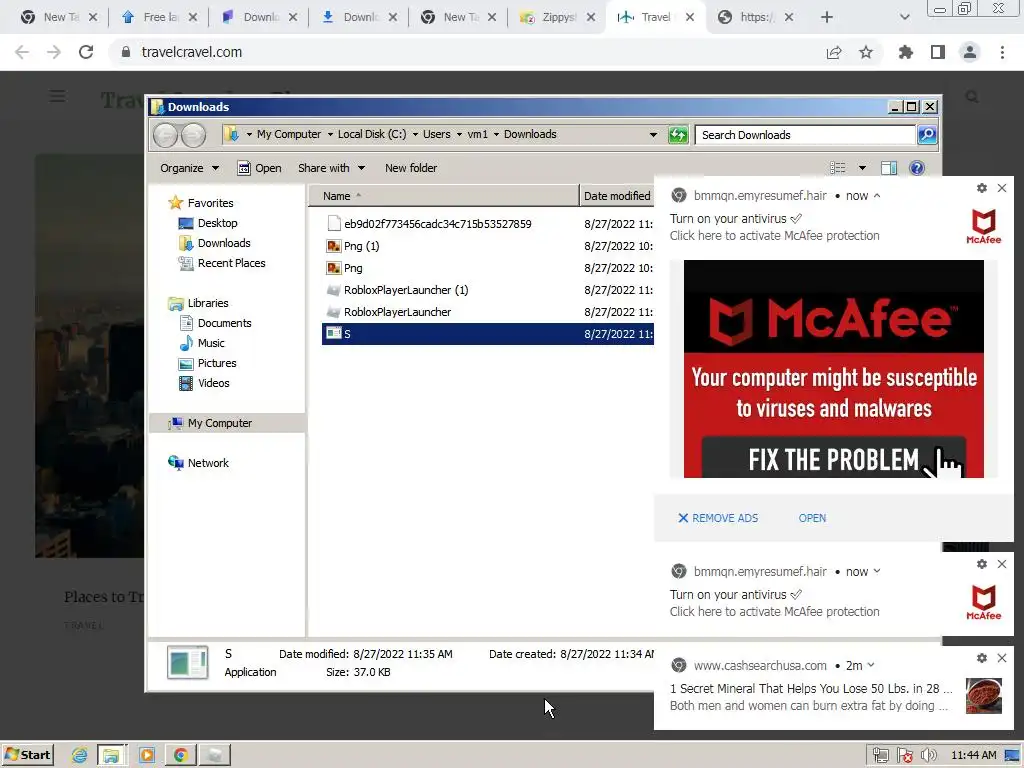Screen dimensions: 1024x768
Task: Expand the Chrome tab search chevron
Action: pos(904,17)
